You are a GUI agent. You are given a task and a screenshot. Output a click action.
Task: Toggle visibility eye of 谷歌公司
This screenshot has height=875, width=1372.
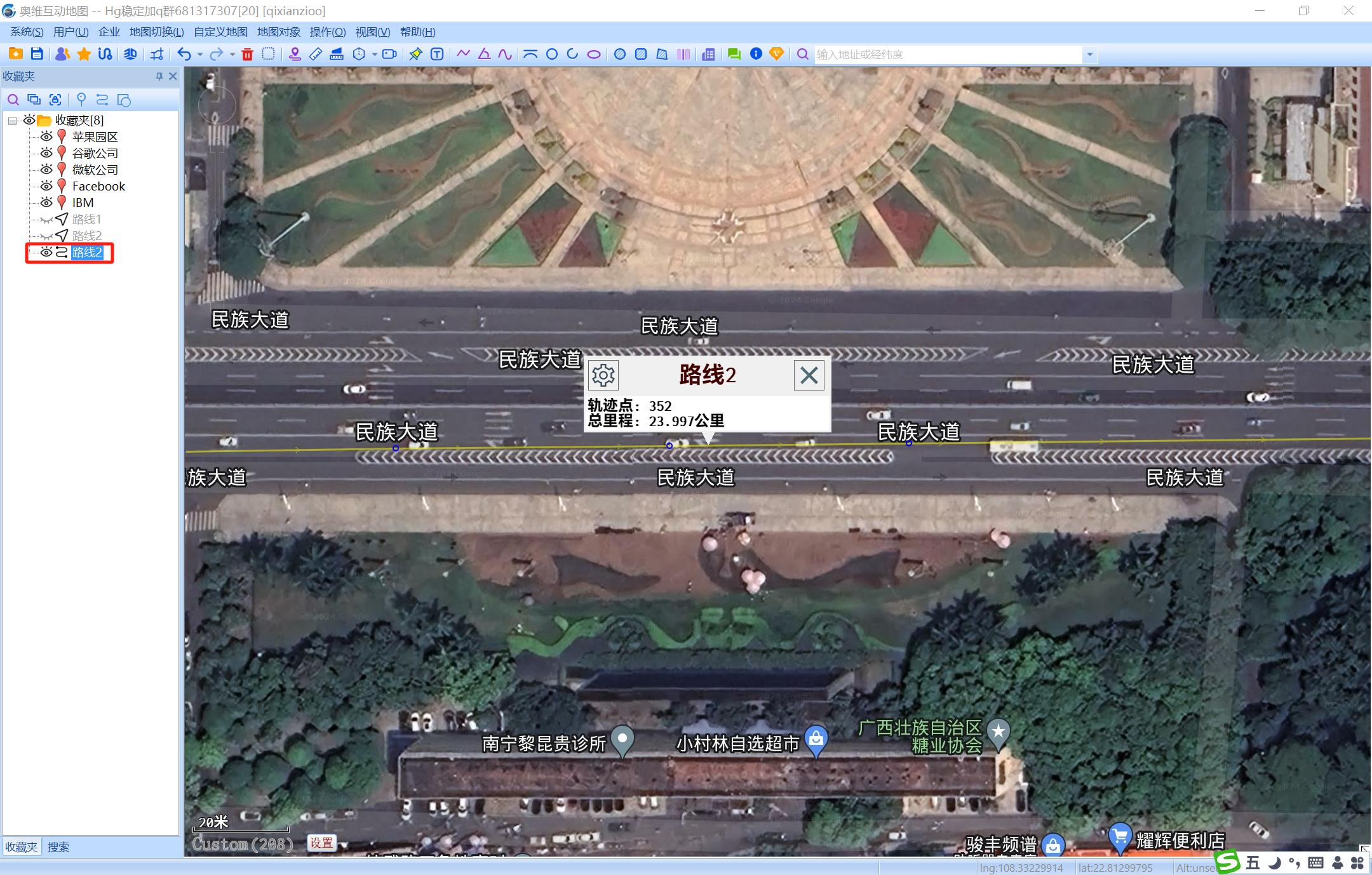click(x=46, y=153)
